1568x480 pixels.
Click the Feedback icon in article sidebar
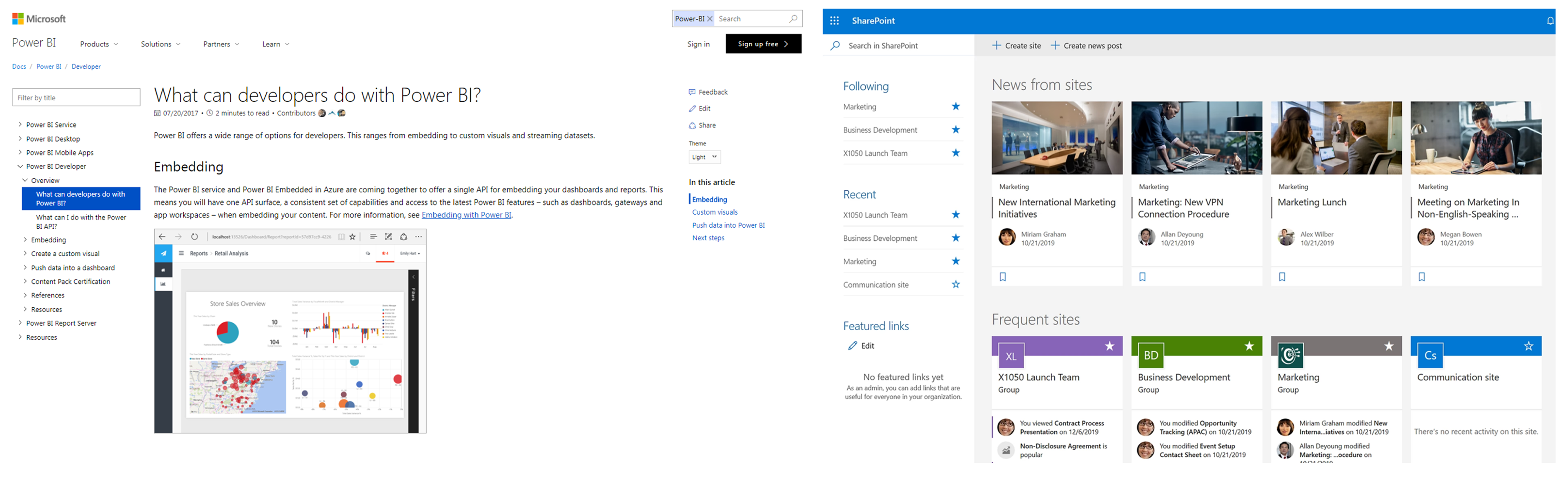(692, 93)
